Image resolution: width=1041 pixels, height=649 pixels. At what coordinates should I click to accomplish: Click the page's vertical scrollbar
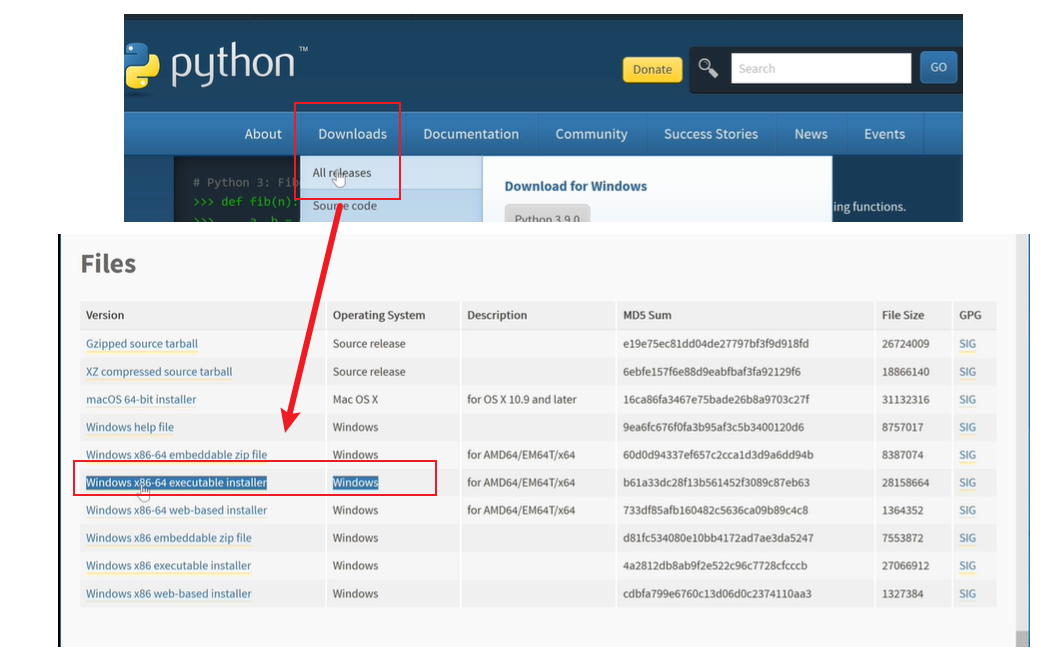point(1022,440)
